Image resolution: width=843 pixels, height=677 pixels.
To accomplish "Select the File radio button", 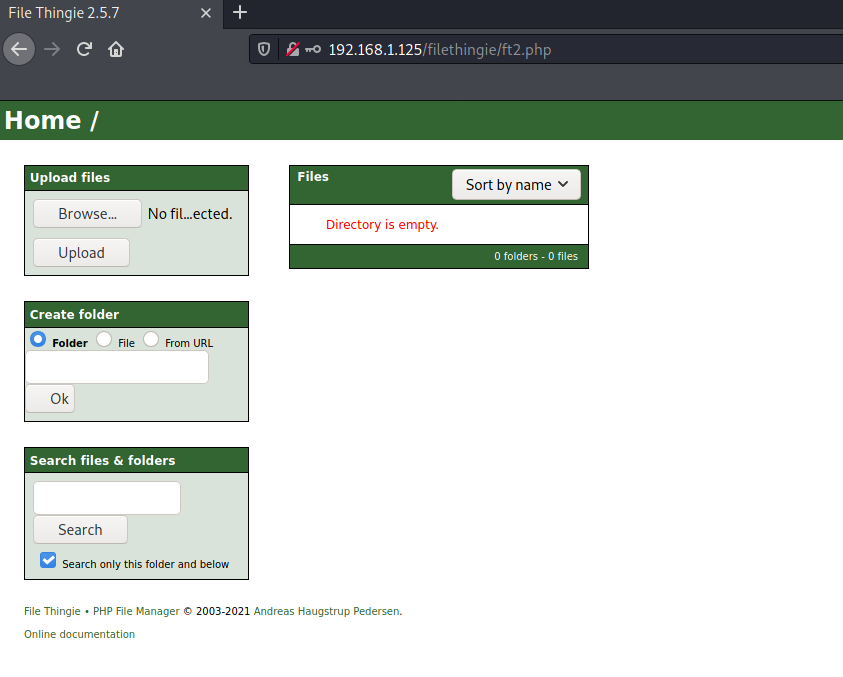I will tap(104, 340).
